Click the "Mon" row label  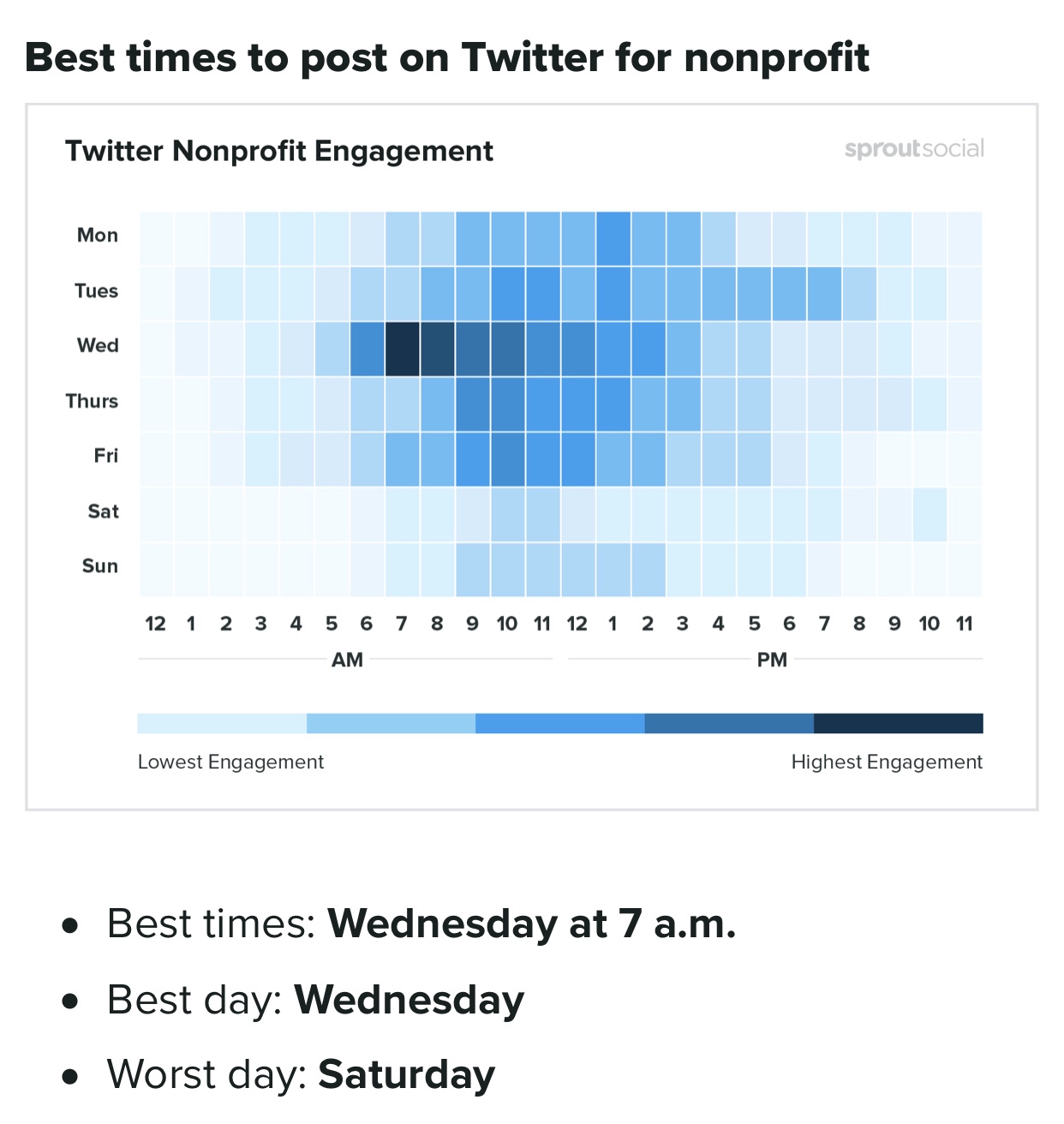98,236
